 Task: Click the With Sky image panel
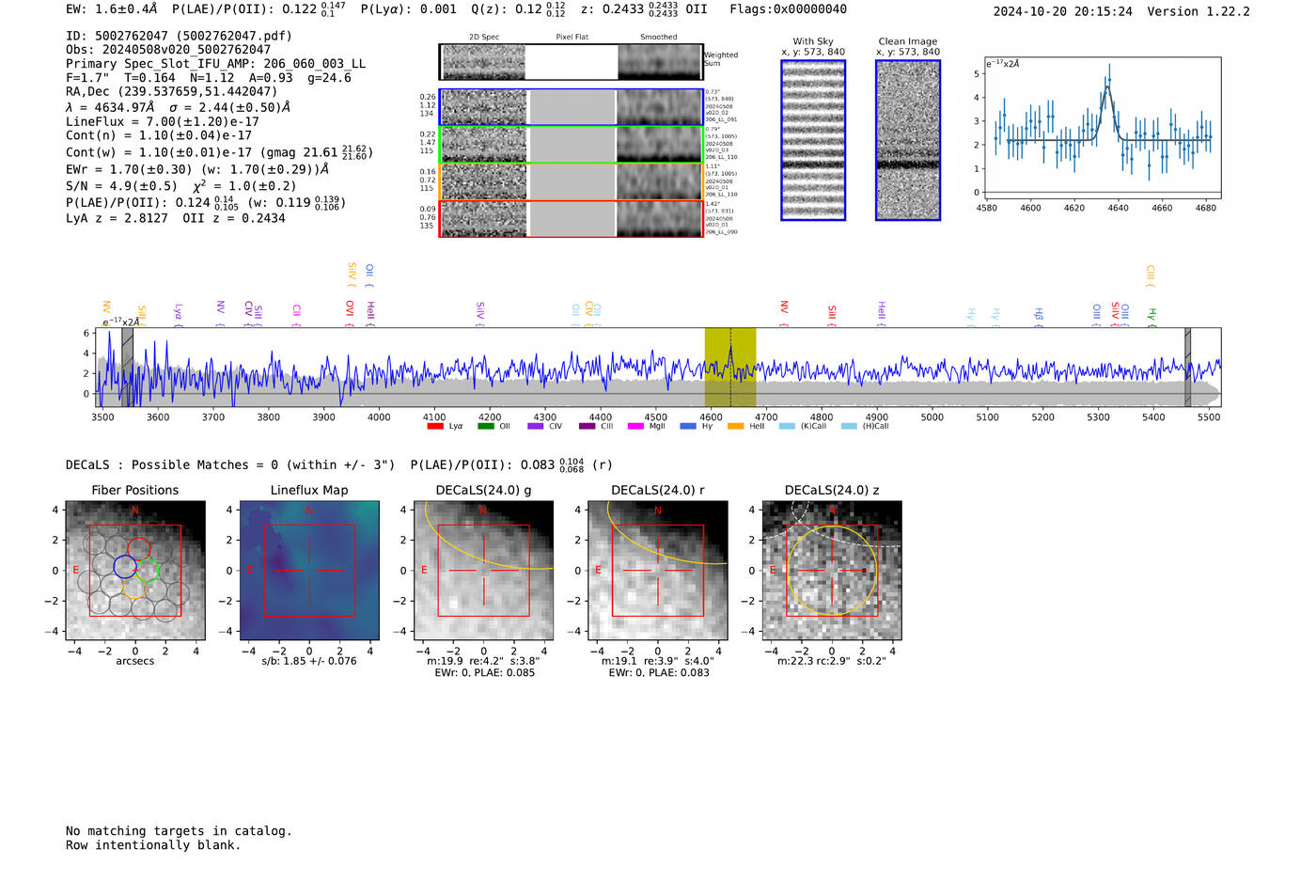point(813,140)
